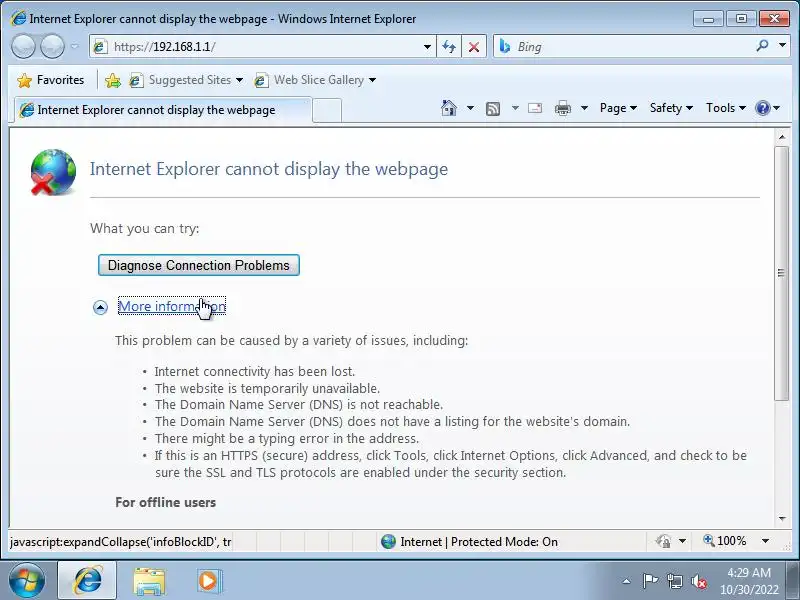Open the Suggested Sites link
Image resolution: width=800 pixels, height=600 pixels.
click(186, 80)
